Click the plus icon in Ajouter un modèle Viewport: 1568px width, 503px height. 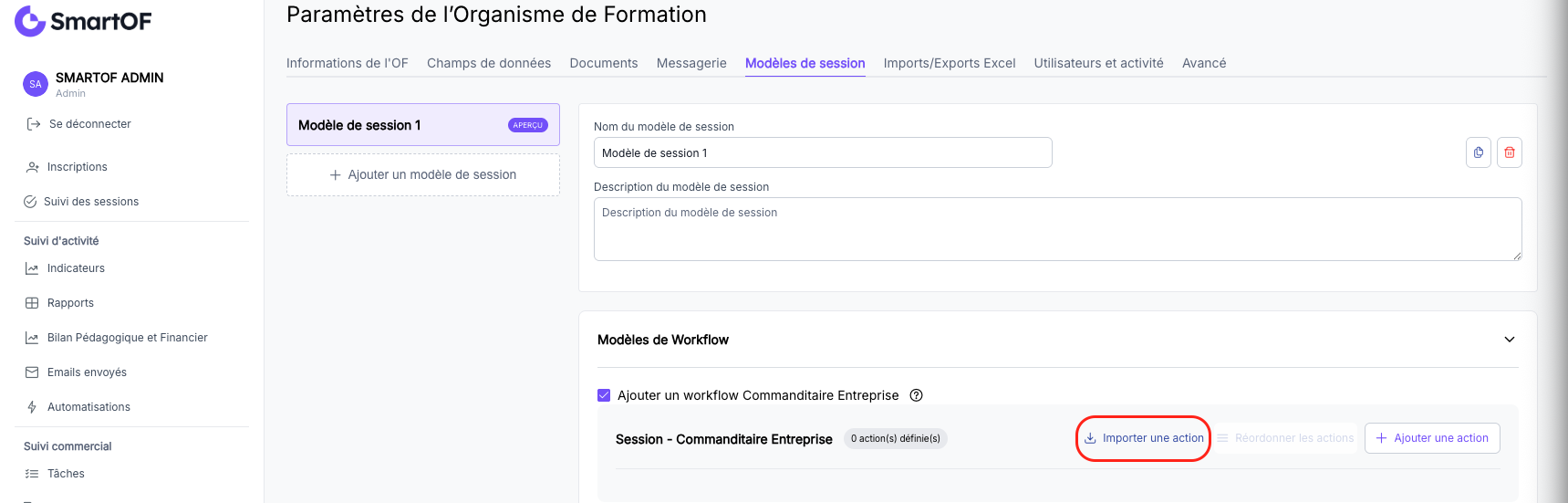click(336, 174)
